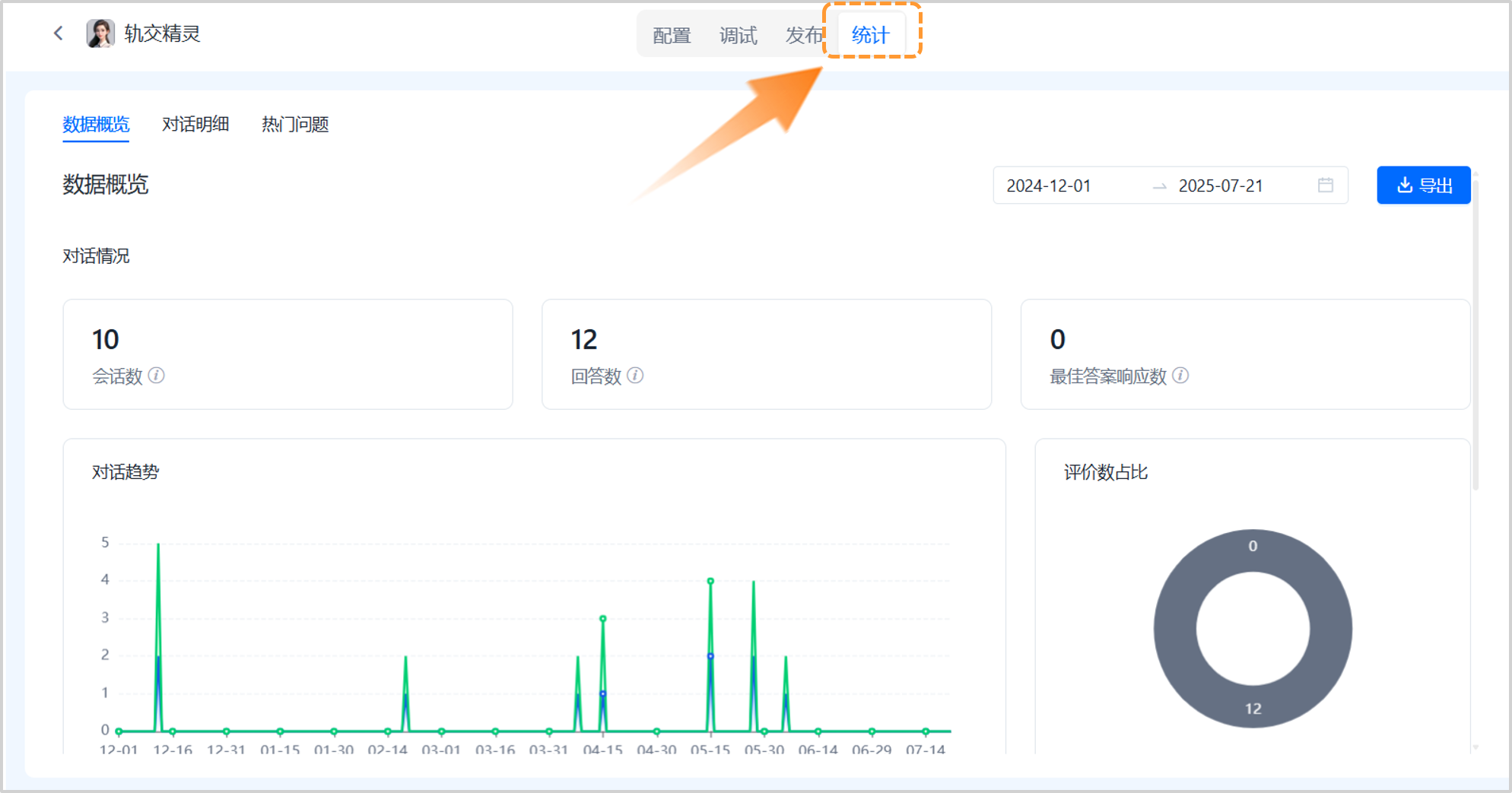Click the download icon on 导出 button
Screen dimensions: 1512x793
[1404, 185]
